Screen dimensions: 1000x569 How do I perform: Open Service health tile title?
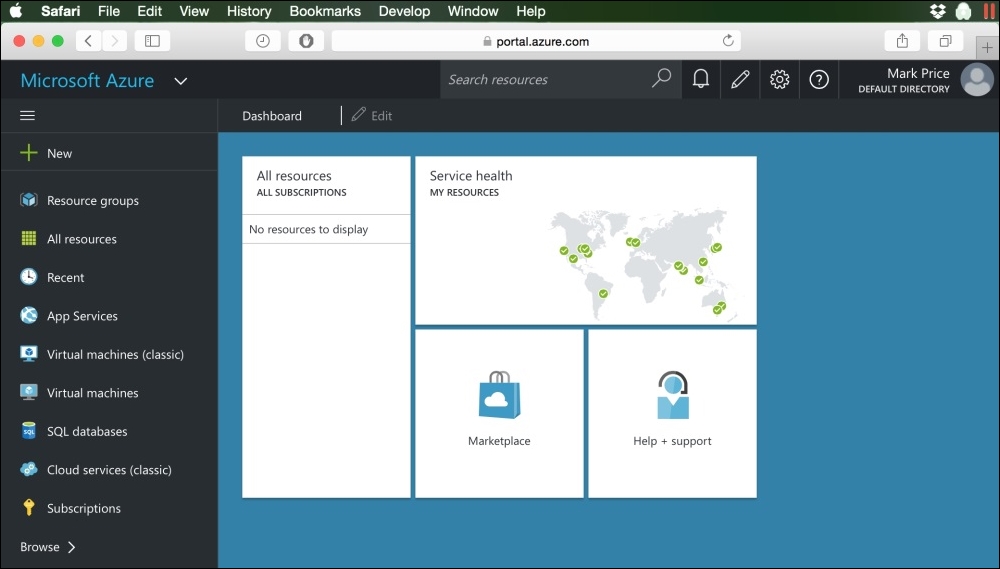(471, 175)
